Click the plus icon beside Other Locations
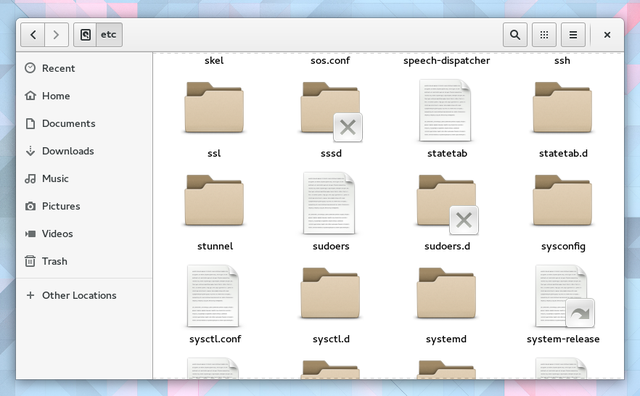The width and height of the screenshot is (640, 396). point(30,295)
